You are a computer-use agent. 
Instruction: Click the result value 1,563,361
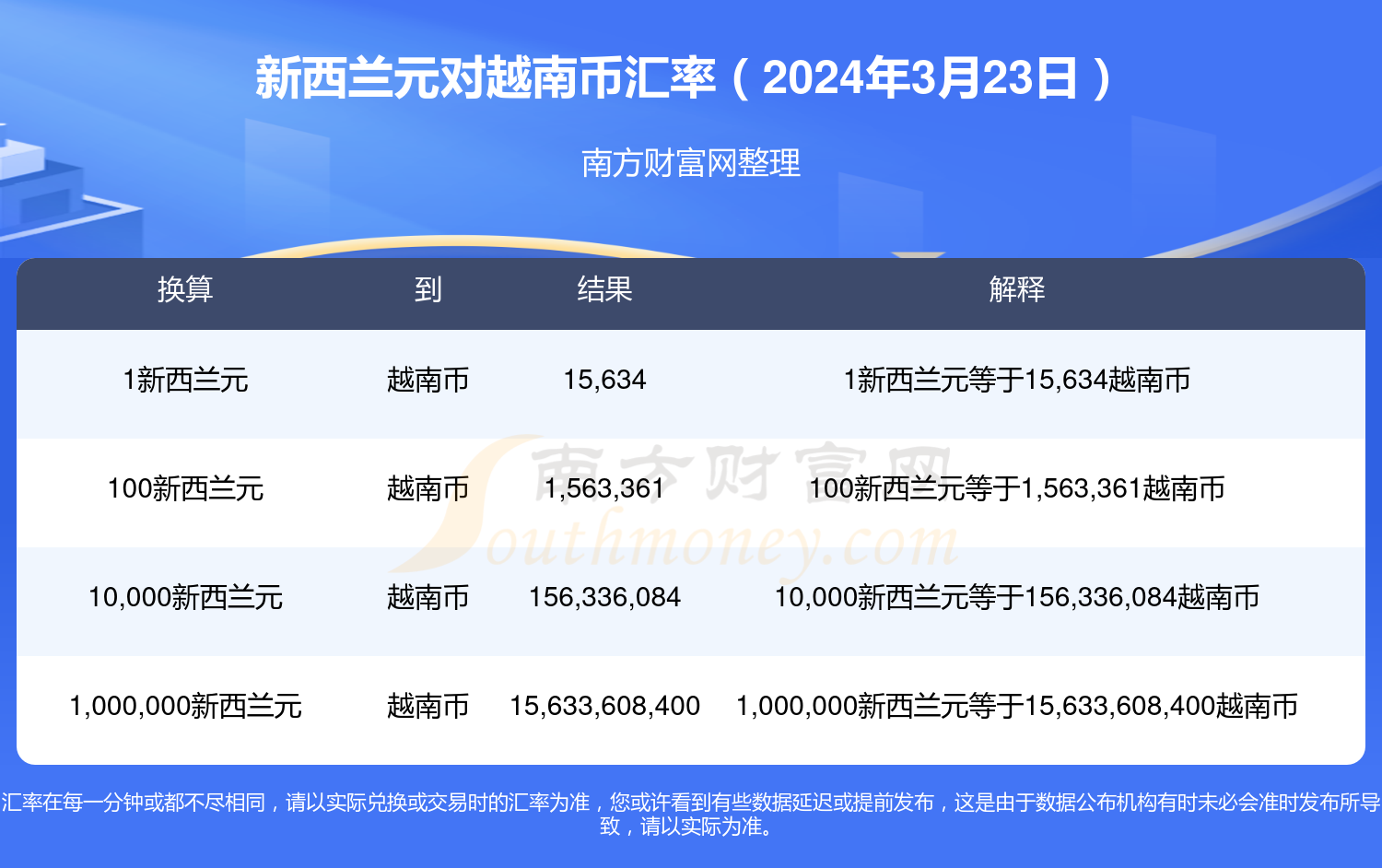604,488
